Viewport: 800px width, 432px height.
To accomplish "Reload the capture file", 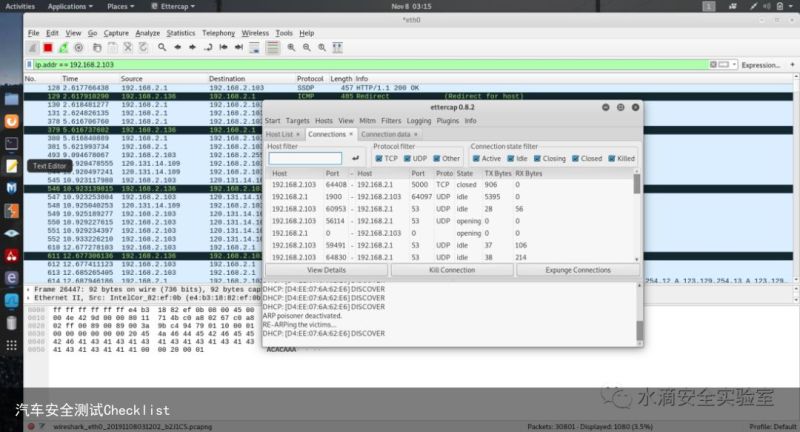I will click(143, 48).
